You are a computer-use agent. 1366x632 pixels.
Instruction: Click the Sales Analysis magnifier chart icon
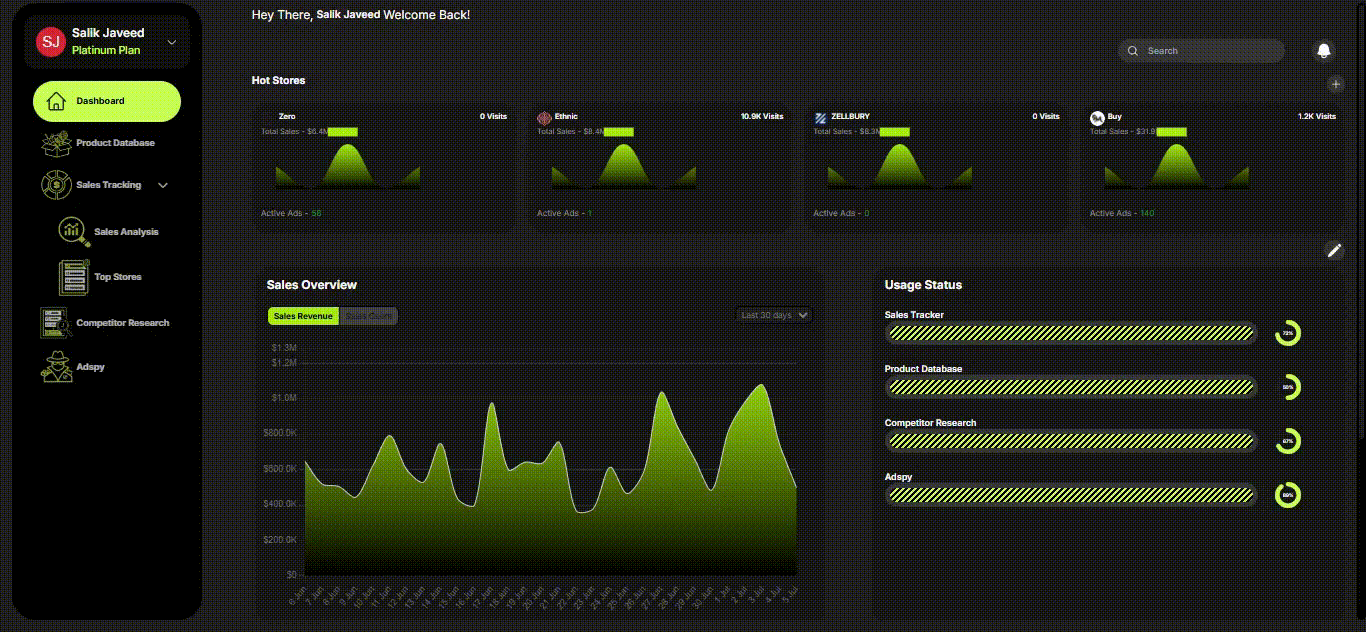click(74, 231)
